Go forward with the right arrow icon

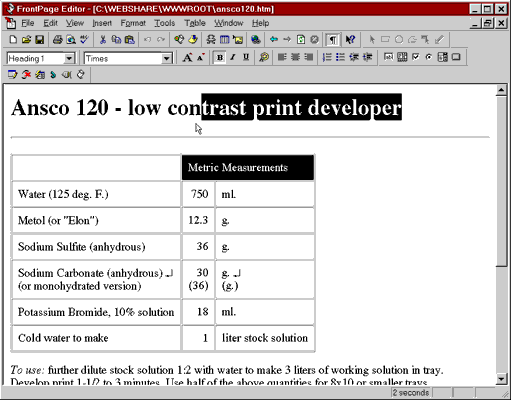click(287, 40)
